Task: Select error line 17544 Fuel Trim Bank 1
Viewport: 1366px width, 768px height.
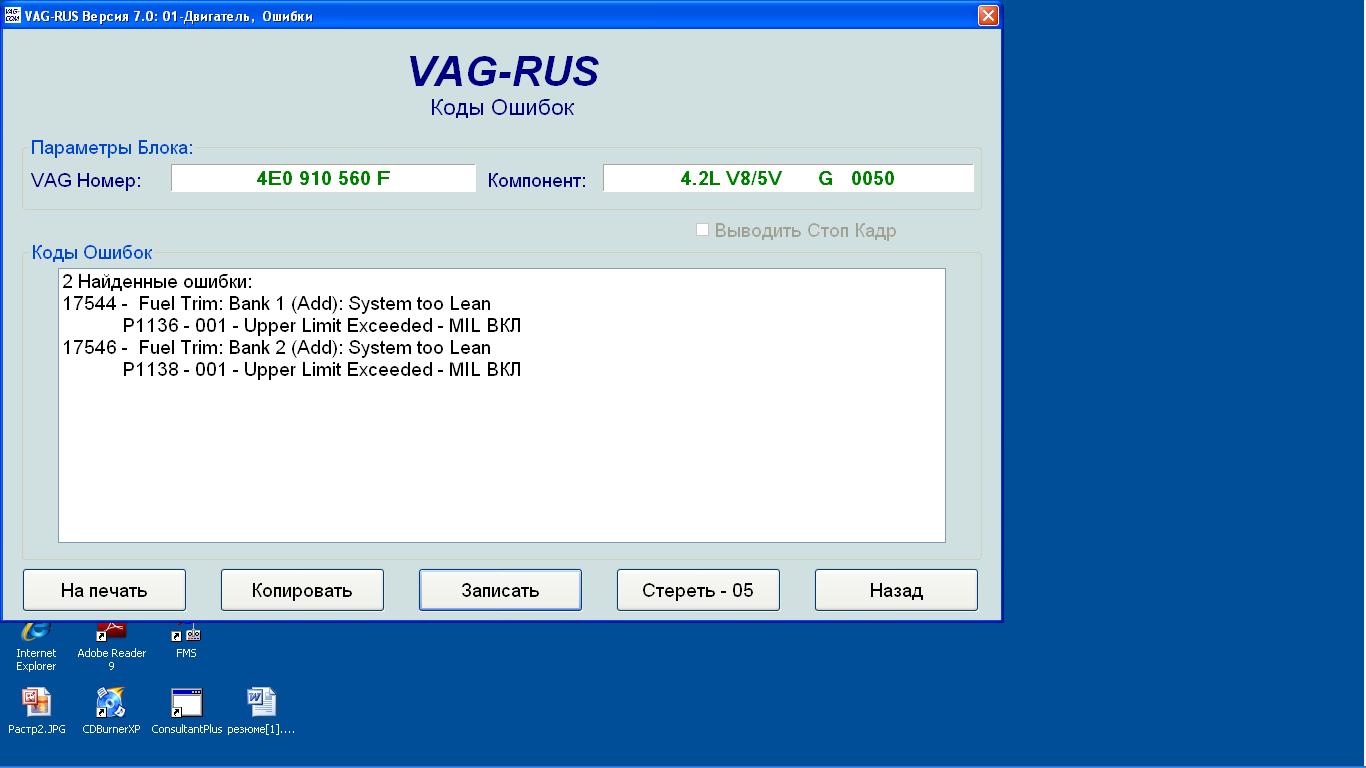Action: click(277, 304)
